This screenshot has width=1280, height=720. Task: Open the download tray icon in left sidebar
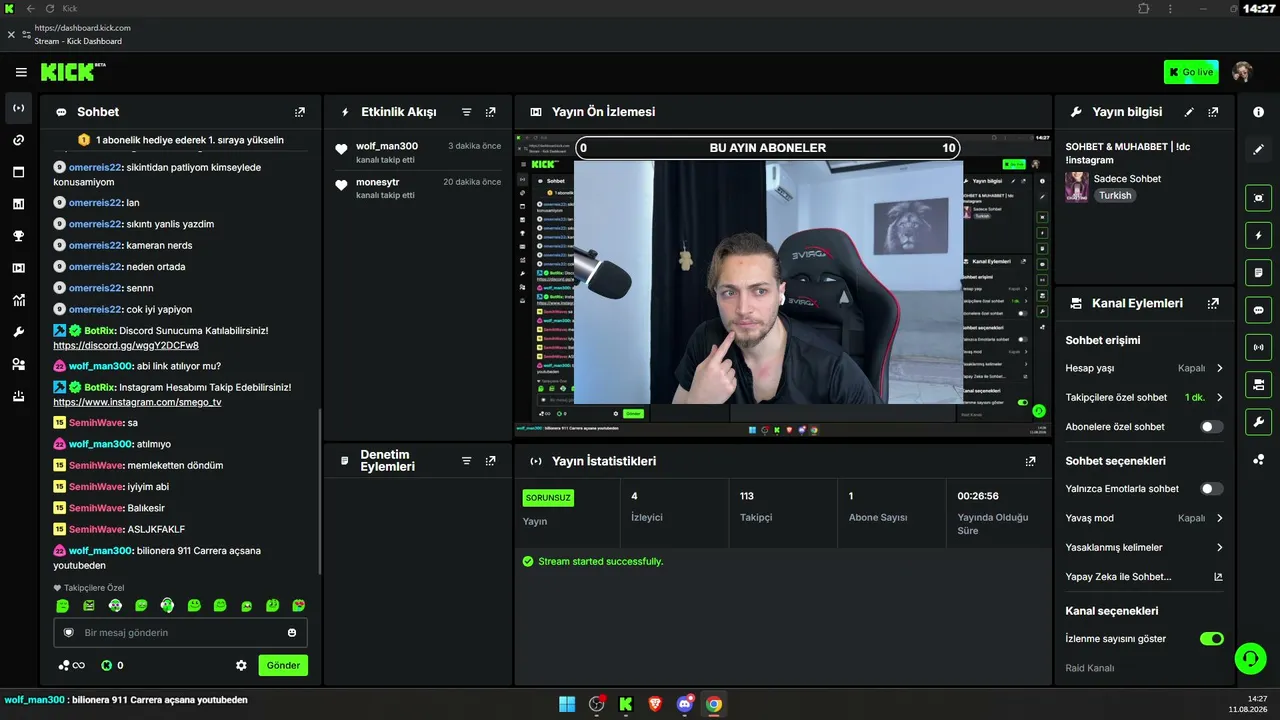(18, 396)
